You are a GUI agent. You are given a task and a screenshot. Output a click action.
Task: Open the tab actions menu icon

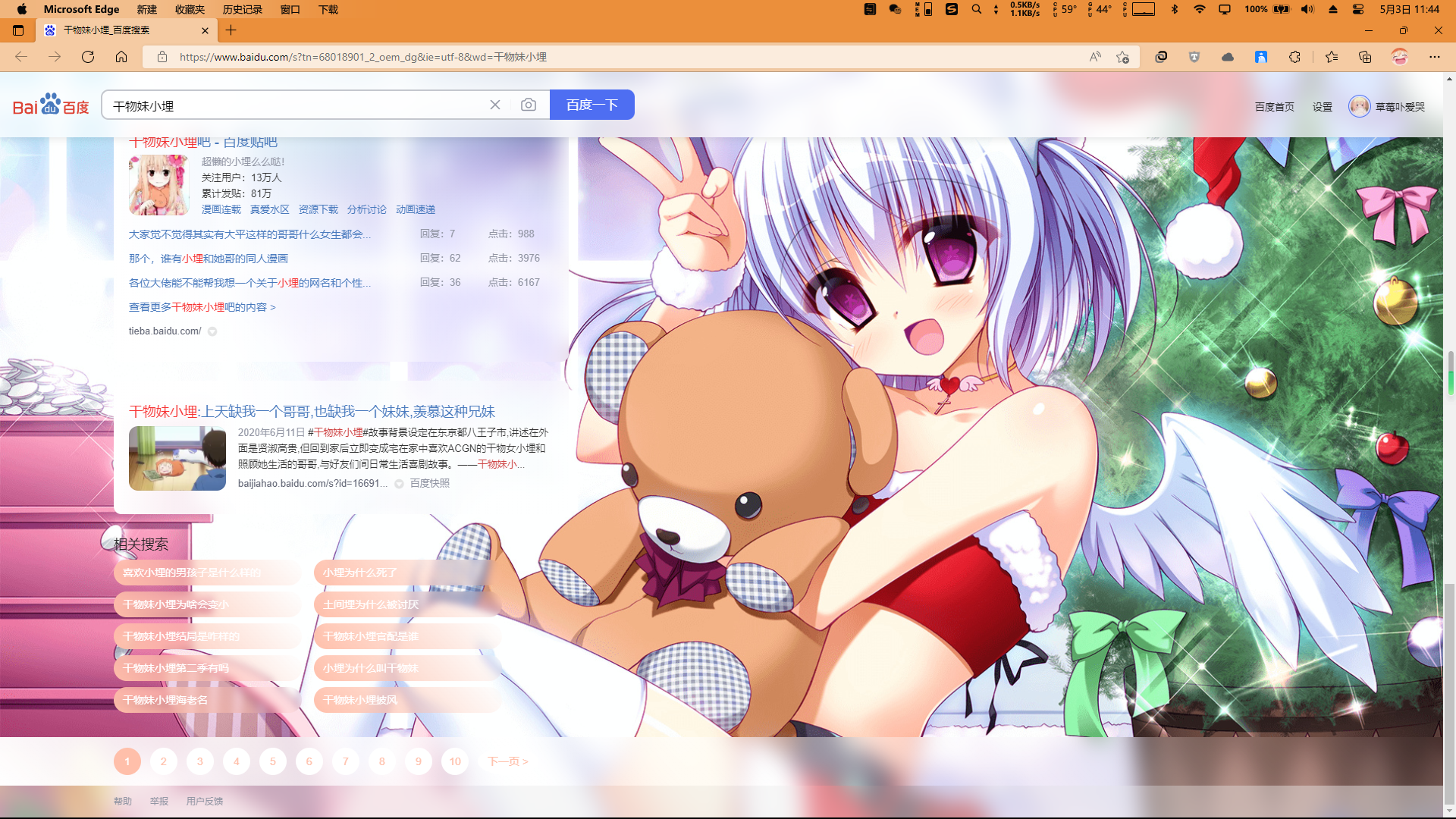pyautogui.click(x=18, y=30)
